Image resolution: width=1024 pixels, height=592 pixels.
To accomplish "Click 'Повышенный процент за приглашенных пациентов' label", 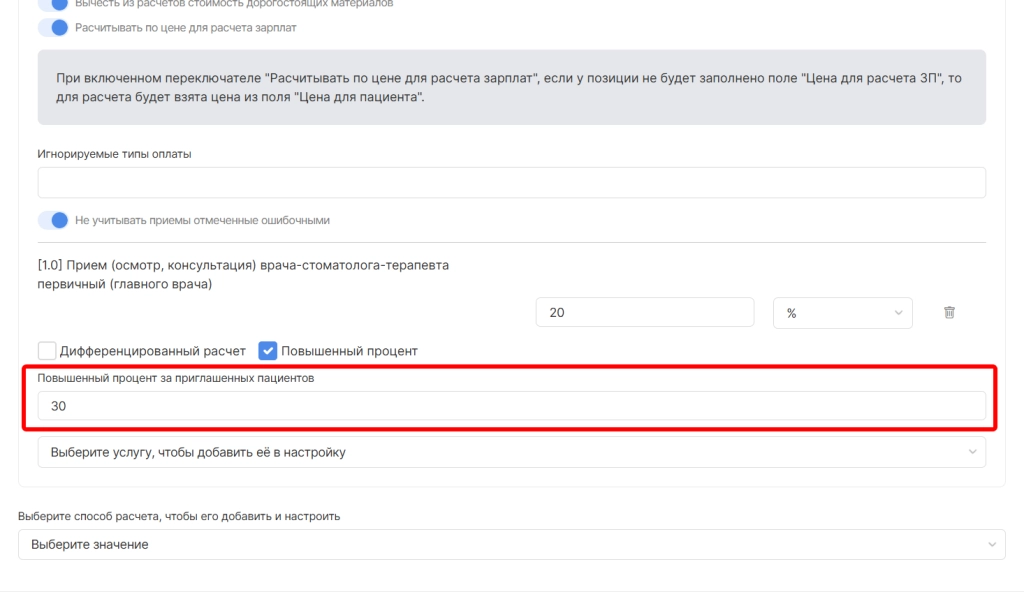I will coord(176,378).
